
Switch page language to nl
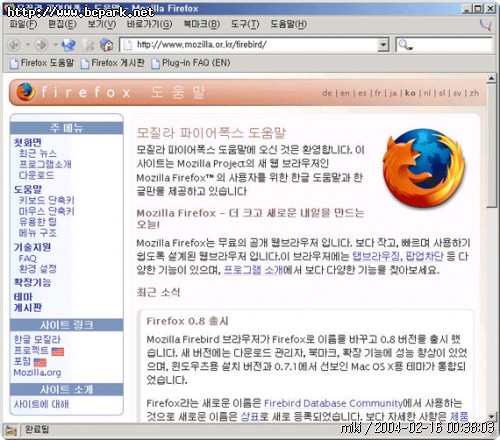point(427,93)
